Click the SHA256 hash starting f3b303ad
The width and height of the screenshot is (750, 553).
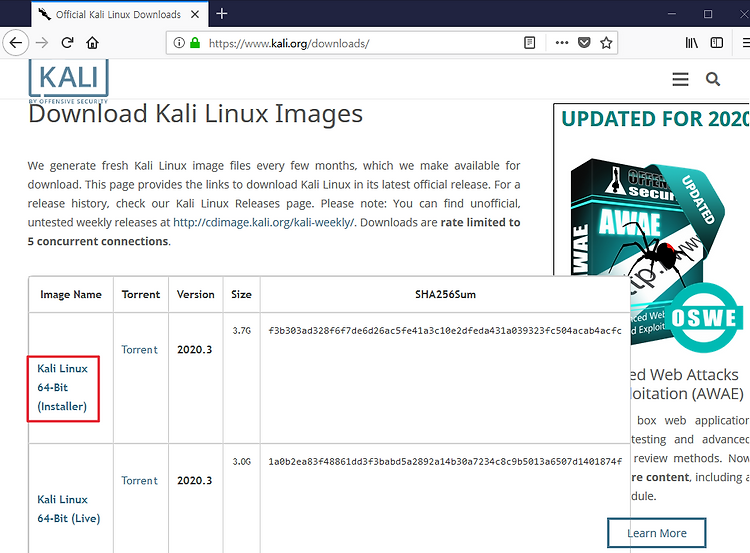point(445,331)
